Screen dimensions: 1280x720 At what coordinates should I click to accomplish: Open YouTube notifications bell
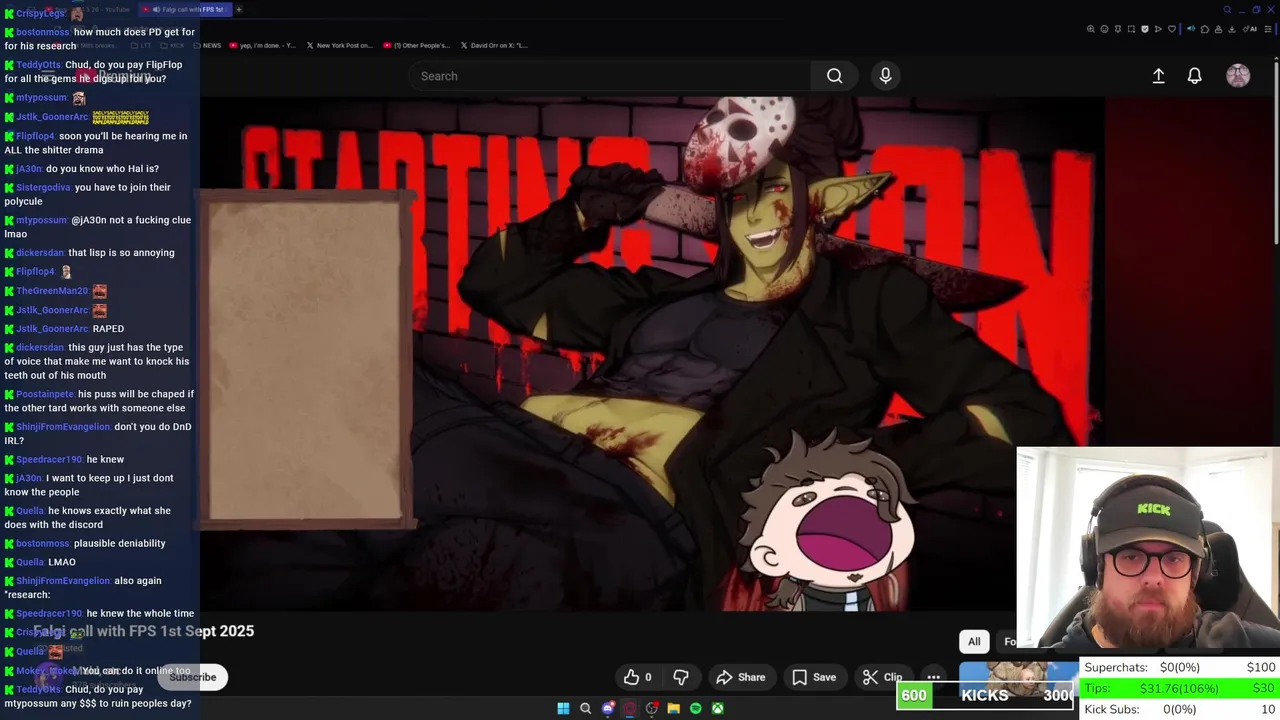click(1194, 76)
